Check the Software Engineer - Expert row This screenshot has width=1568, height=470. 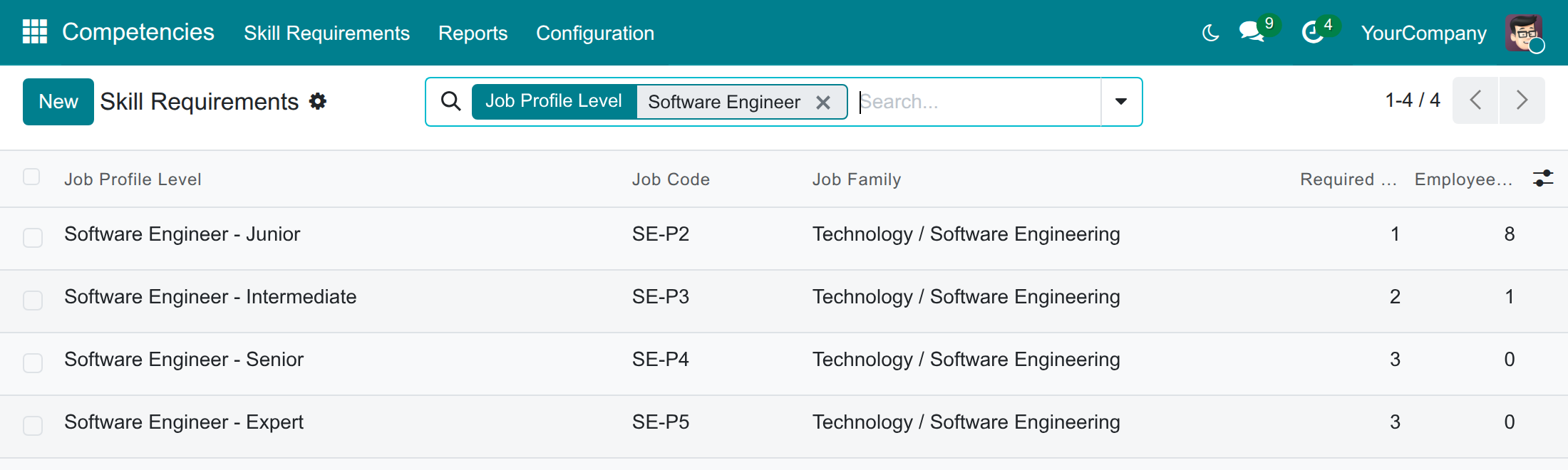point(33,425)
